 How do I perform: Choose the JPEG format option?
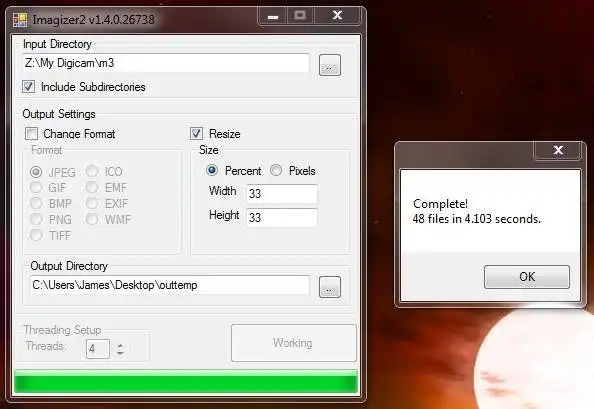tap(36, 172)
